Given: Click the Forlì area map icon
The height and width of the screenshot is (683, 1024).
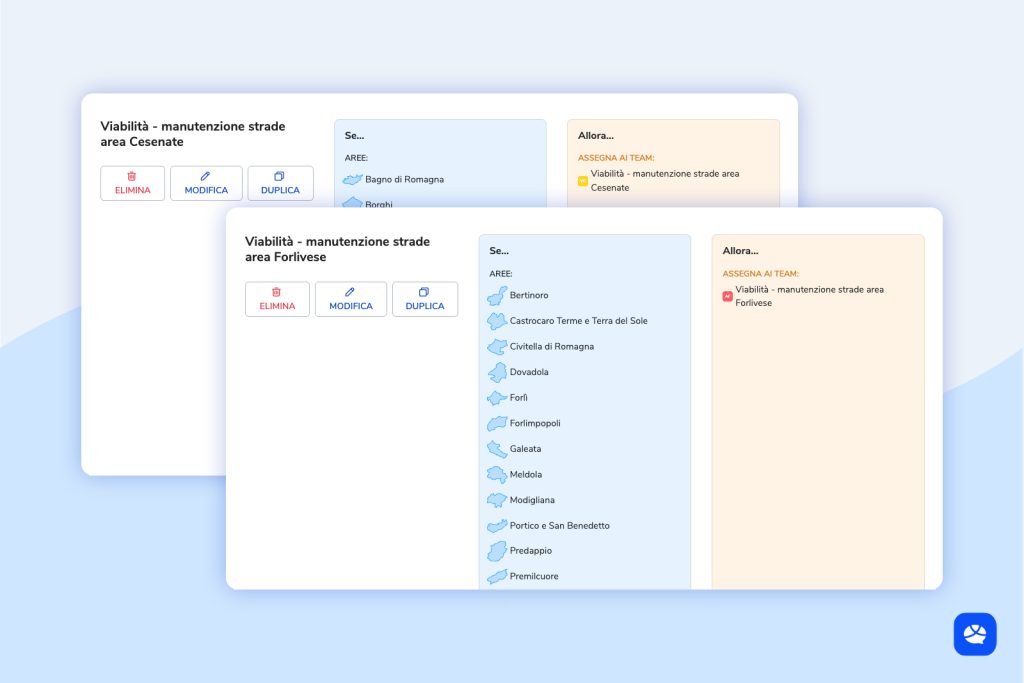Looking at the screenshot, I should pyautogui.click(x=497, y=398).
